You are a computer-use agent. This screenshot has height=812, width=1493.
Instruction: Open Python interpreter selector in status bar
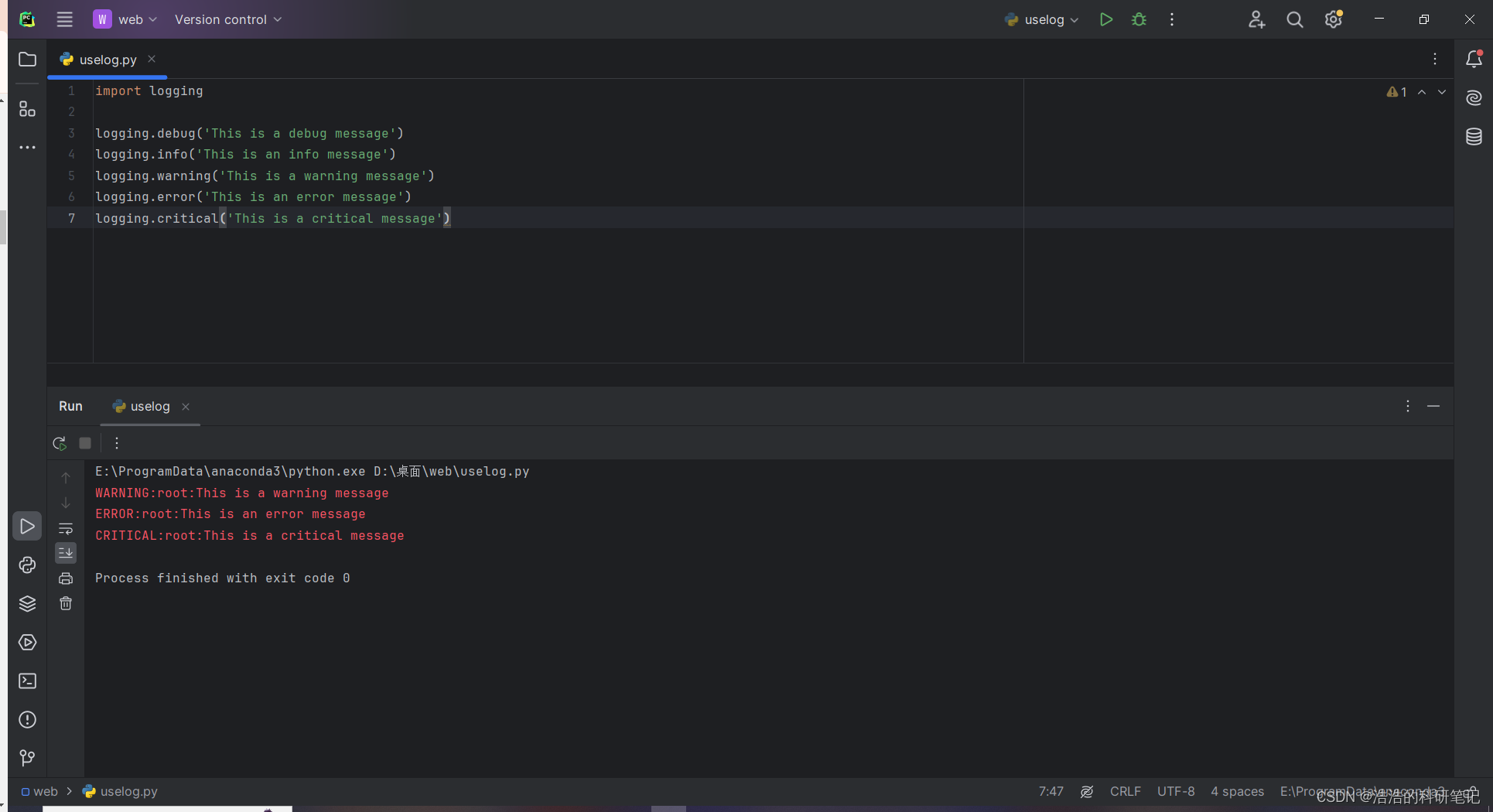(1362, 791)
